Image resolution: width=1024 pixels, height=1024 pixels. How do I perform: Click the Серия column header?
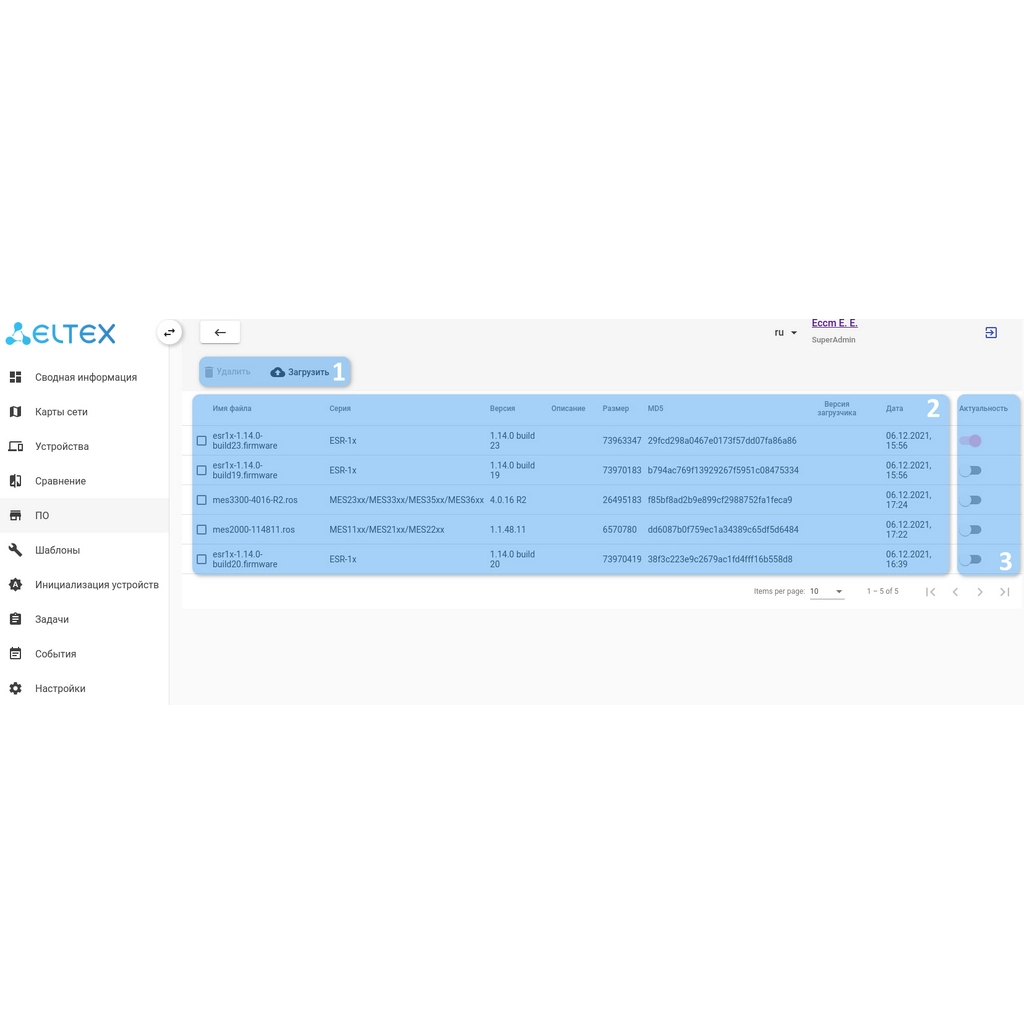(x=340, y=408)
